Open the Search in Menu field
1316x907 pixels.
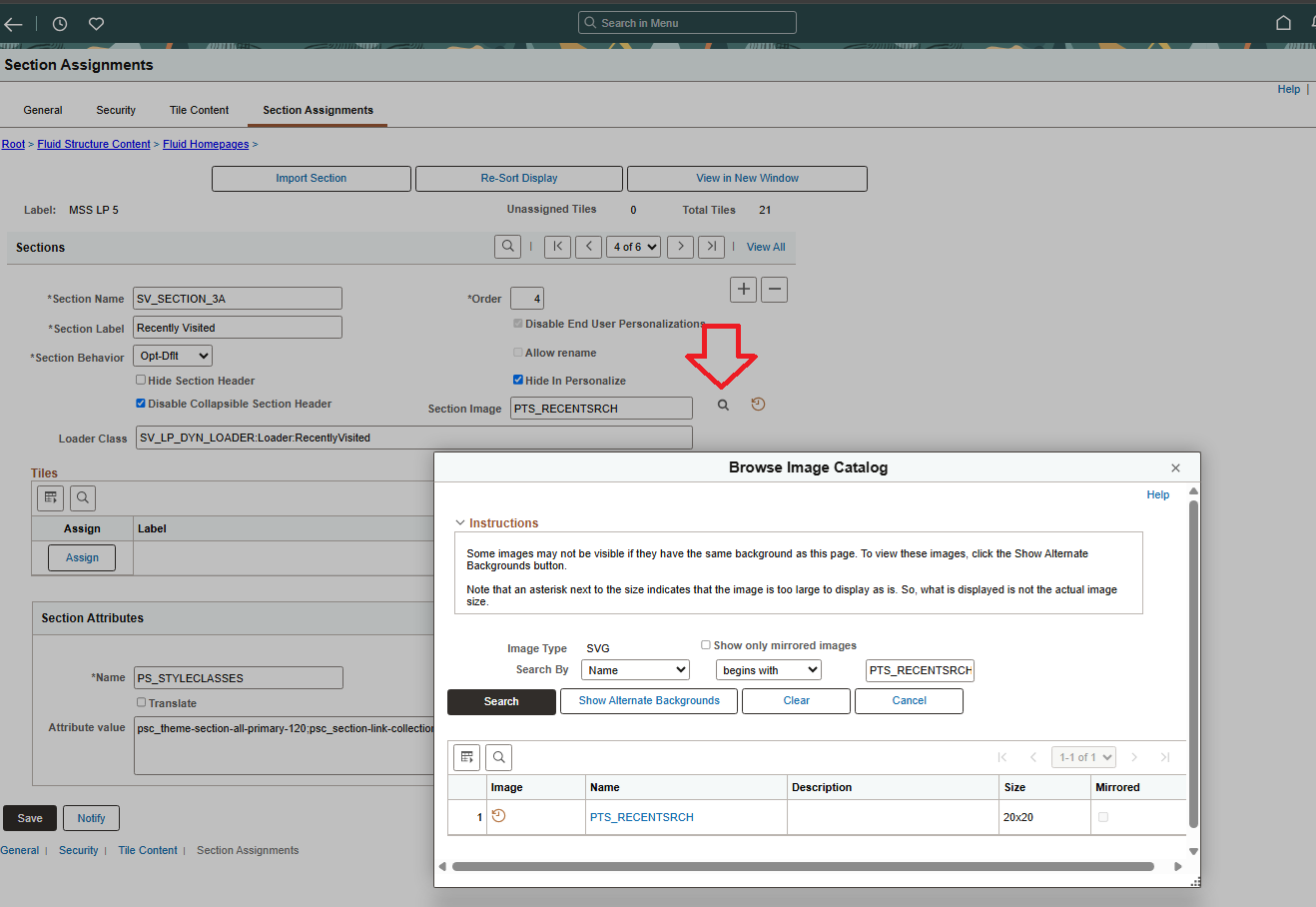687,22
